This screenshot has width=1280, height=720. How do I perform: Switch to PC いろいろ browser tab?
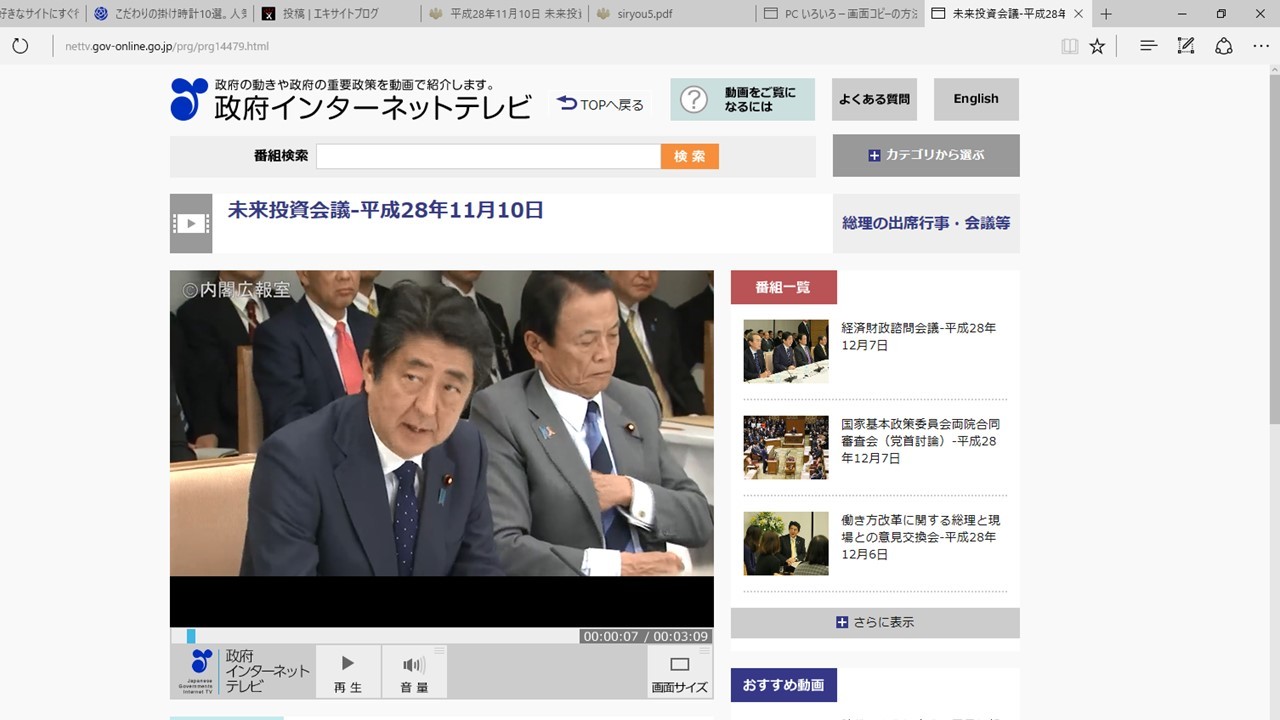[838, 14]
